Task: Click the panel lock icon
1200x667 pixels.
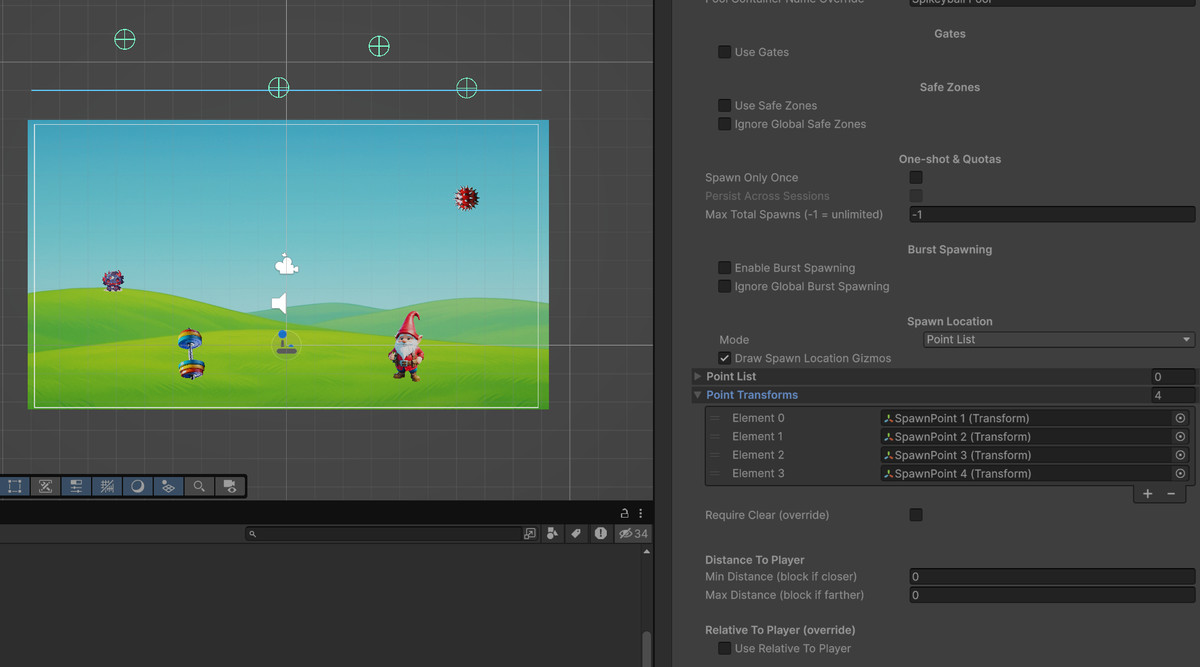Action: [624, 513]
